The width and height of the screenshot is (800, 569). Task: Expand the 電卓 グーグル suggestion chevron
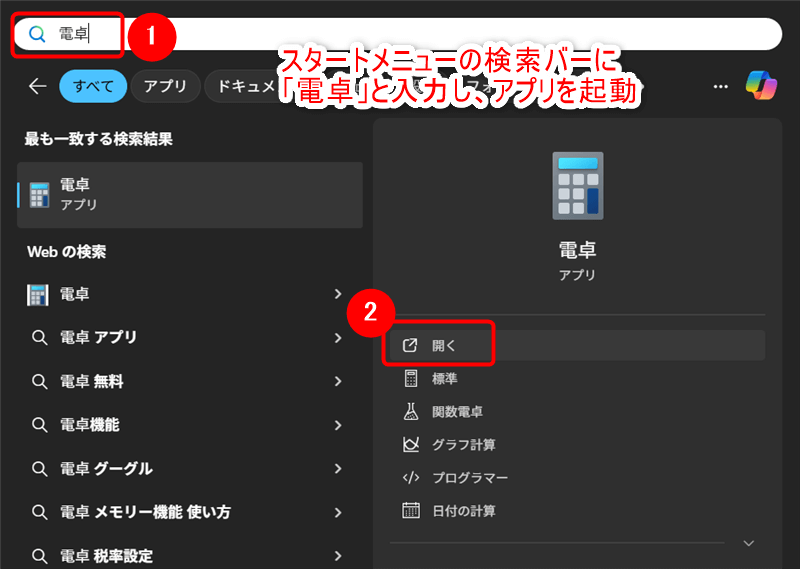click(338, 468)
